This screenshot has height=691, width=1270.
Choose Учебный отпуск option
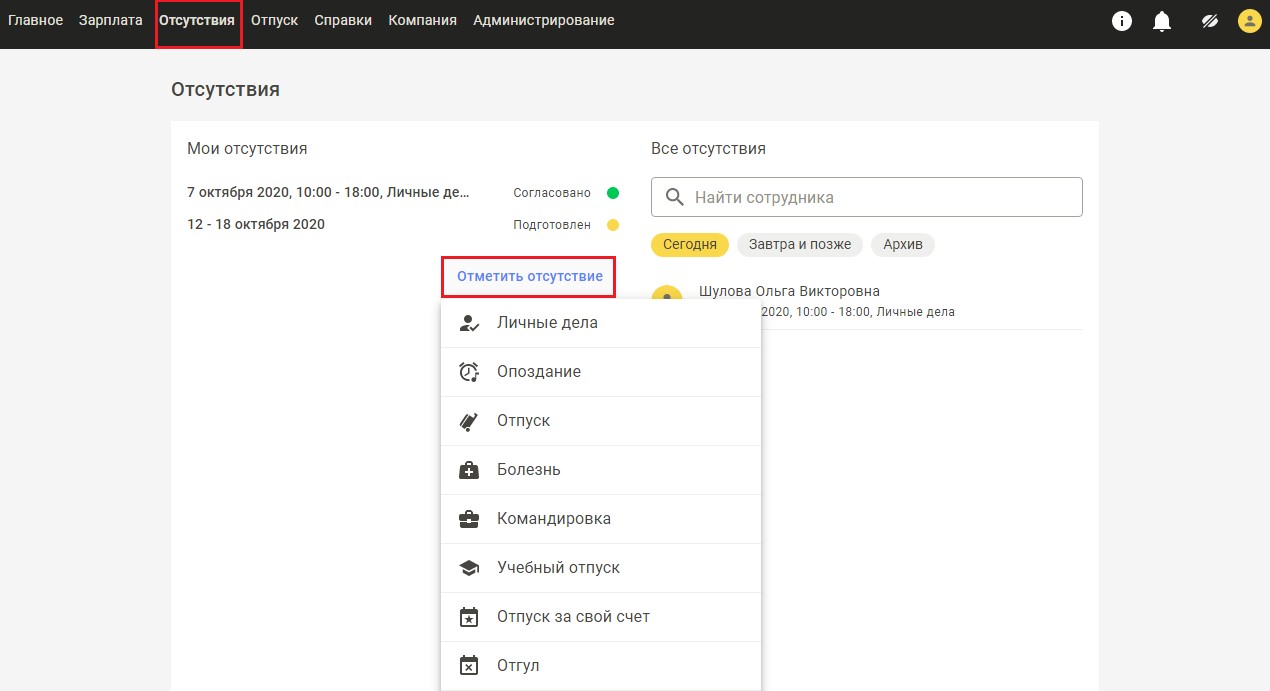tap(601, 568)
